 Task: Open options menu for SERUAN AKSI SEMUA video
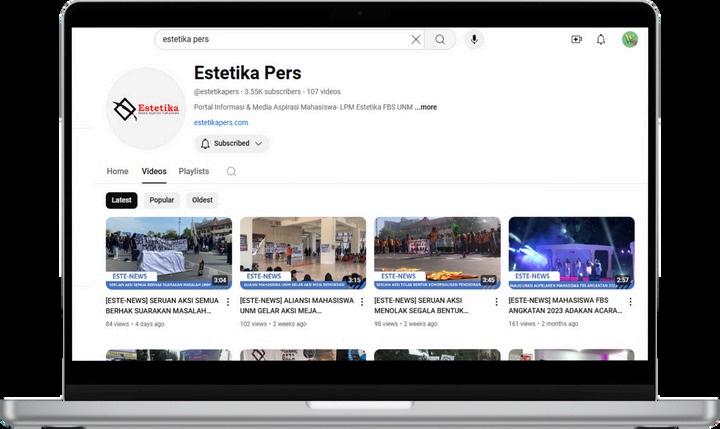(x=228, y=302)
